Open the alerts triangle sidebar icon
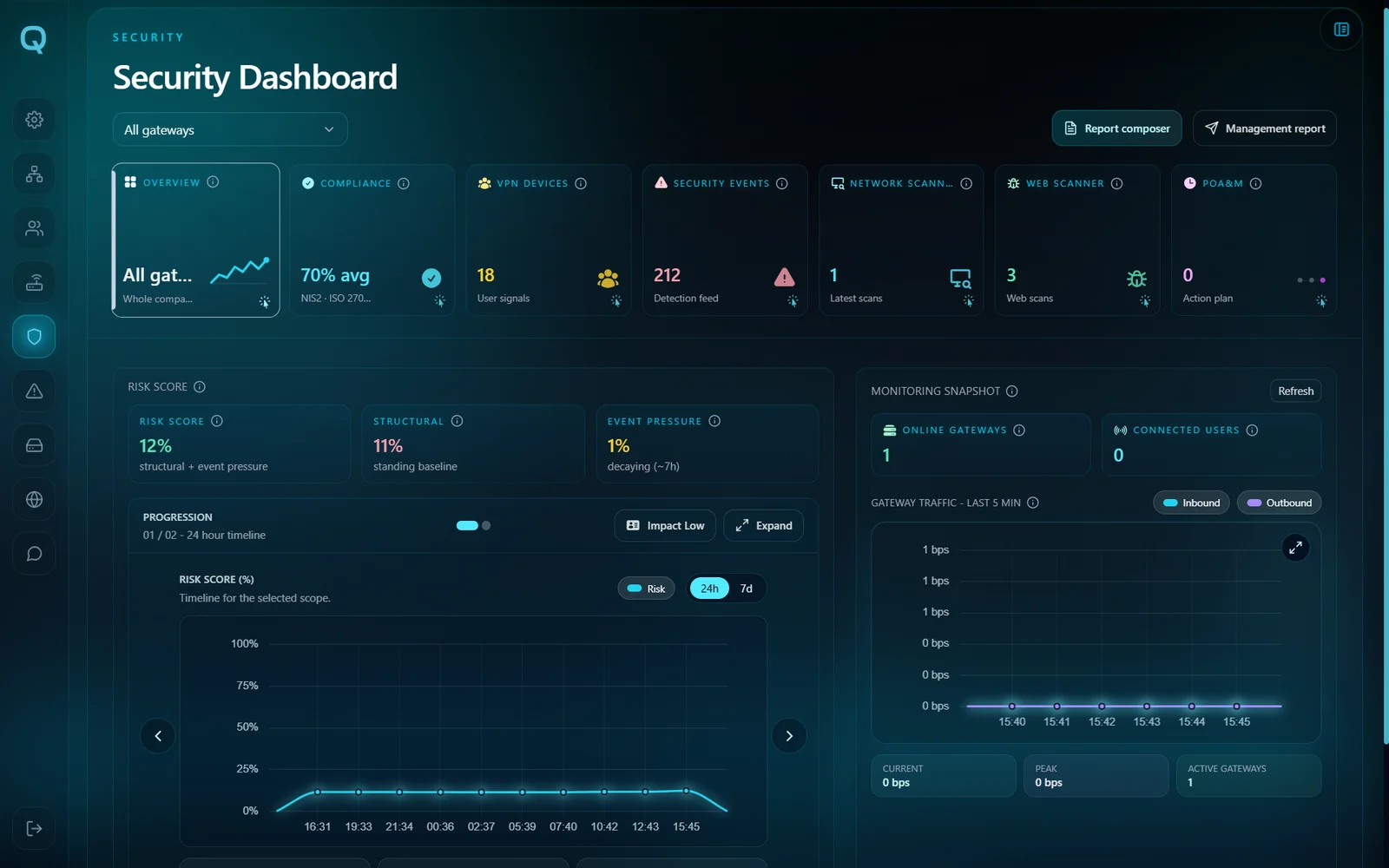Screen dimensions: 1389x868 click(34, 391)
